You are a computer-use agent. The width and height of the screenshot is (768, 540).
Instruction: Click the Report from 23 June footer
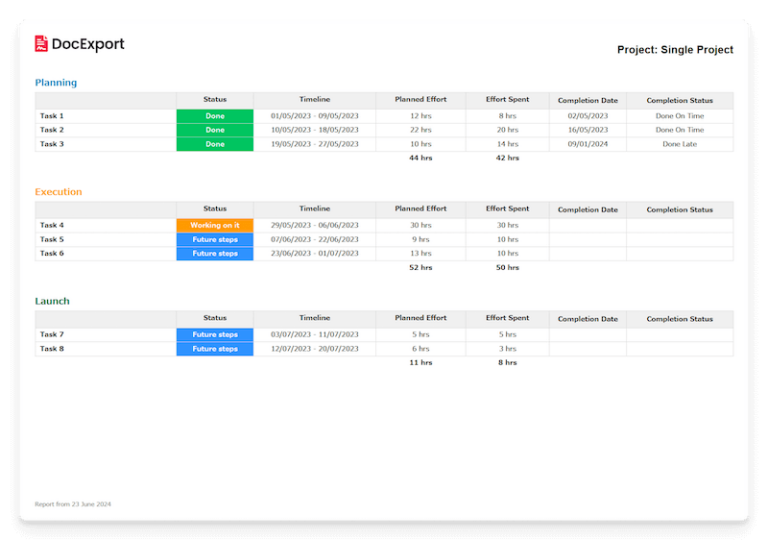(73, 504)
